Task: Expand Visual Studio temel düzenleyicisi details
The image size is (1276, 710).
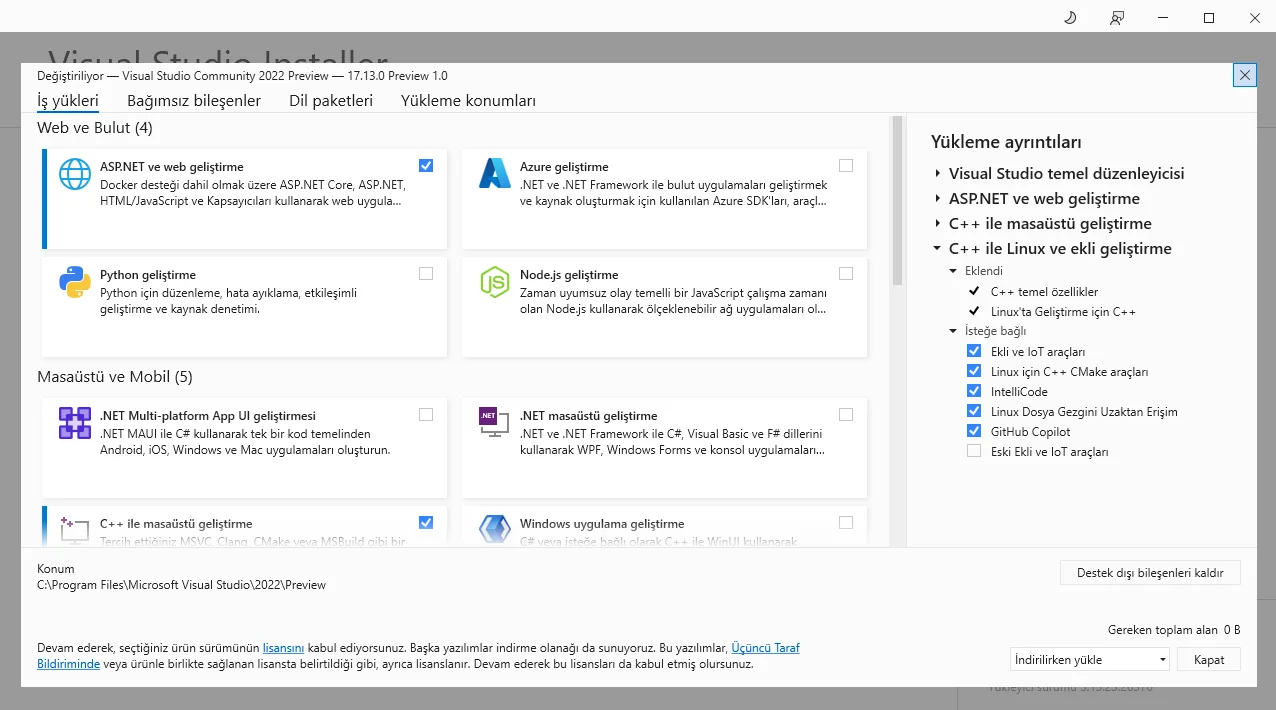Action: click(x=938, y=174)
